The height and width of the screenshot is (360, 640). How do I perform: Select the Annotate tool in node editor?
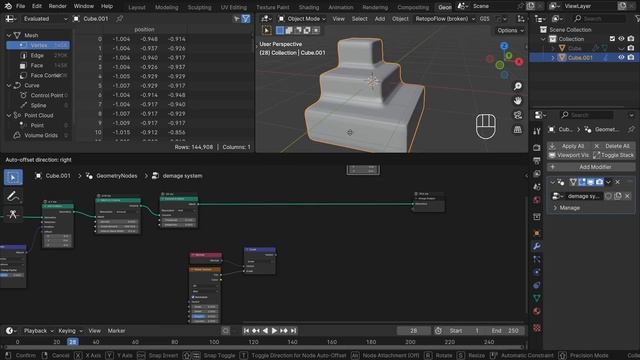pos(13,196)
